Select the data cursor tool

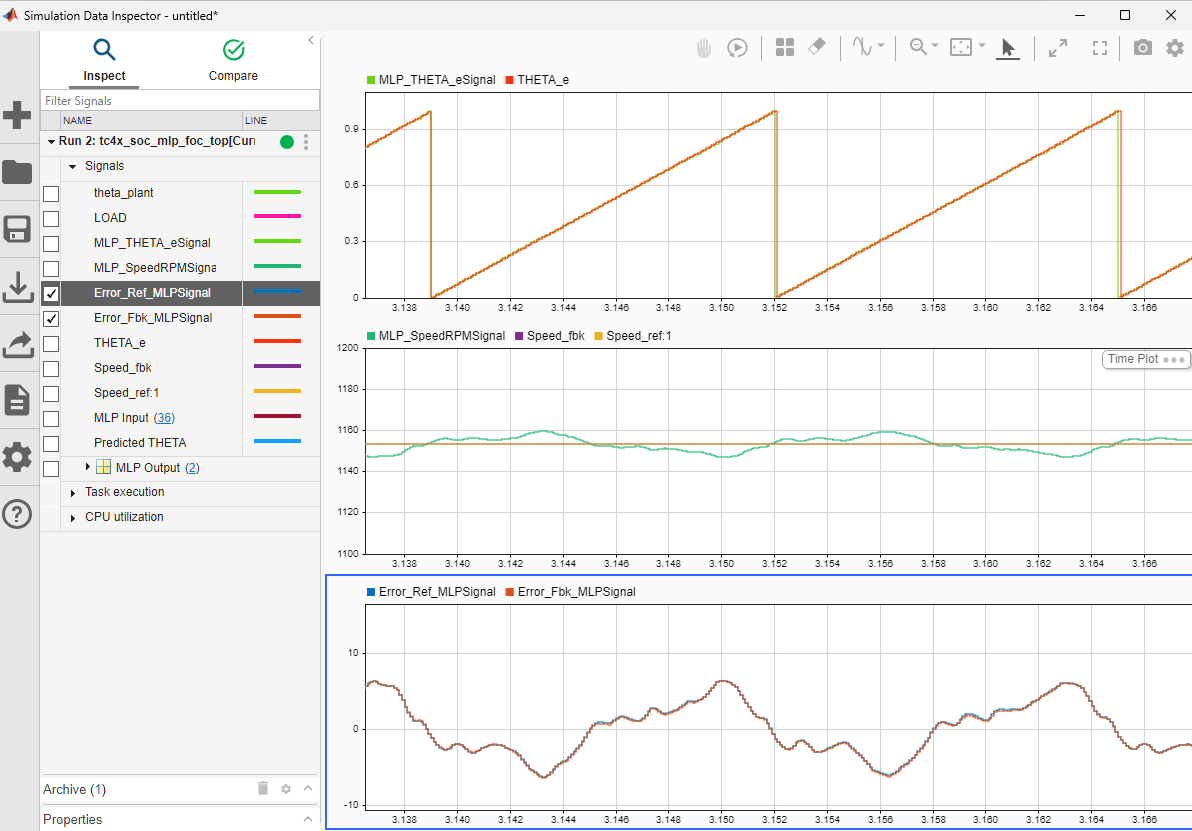[x=863, y=47]
